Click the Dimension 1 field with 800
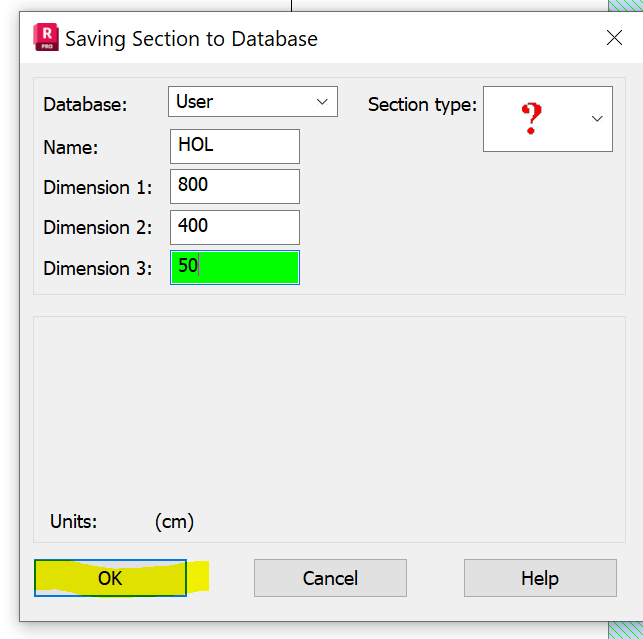This screenshot has width=643, height=639. pos(235,186)
